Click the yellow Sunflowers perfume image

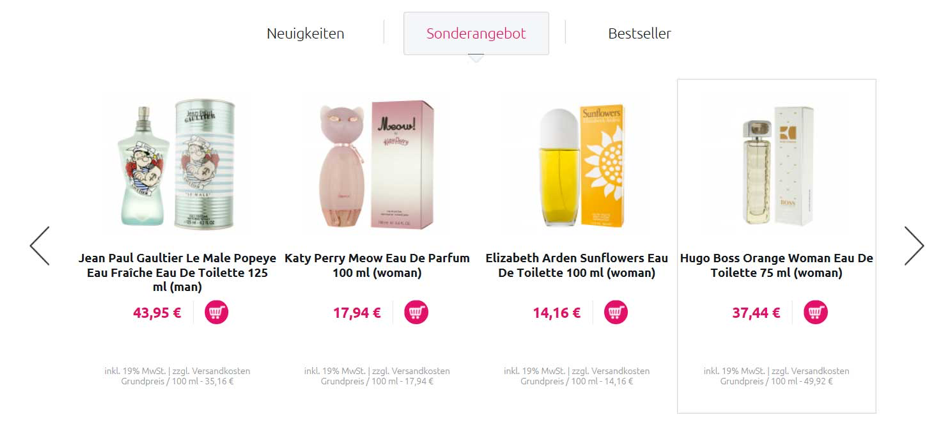click(577, 164)
